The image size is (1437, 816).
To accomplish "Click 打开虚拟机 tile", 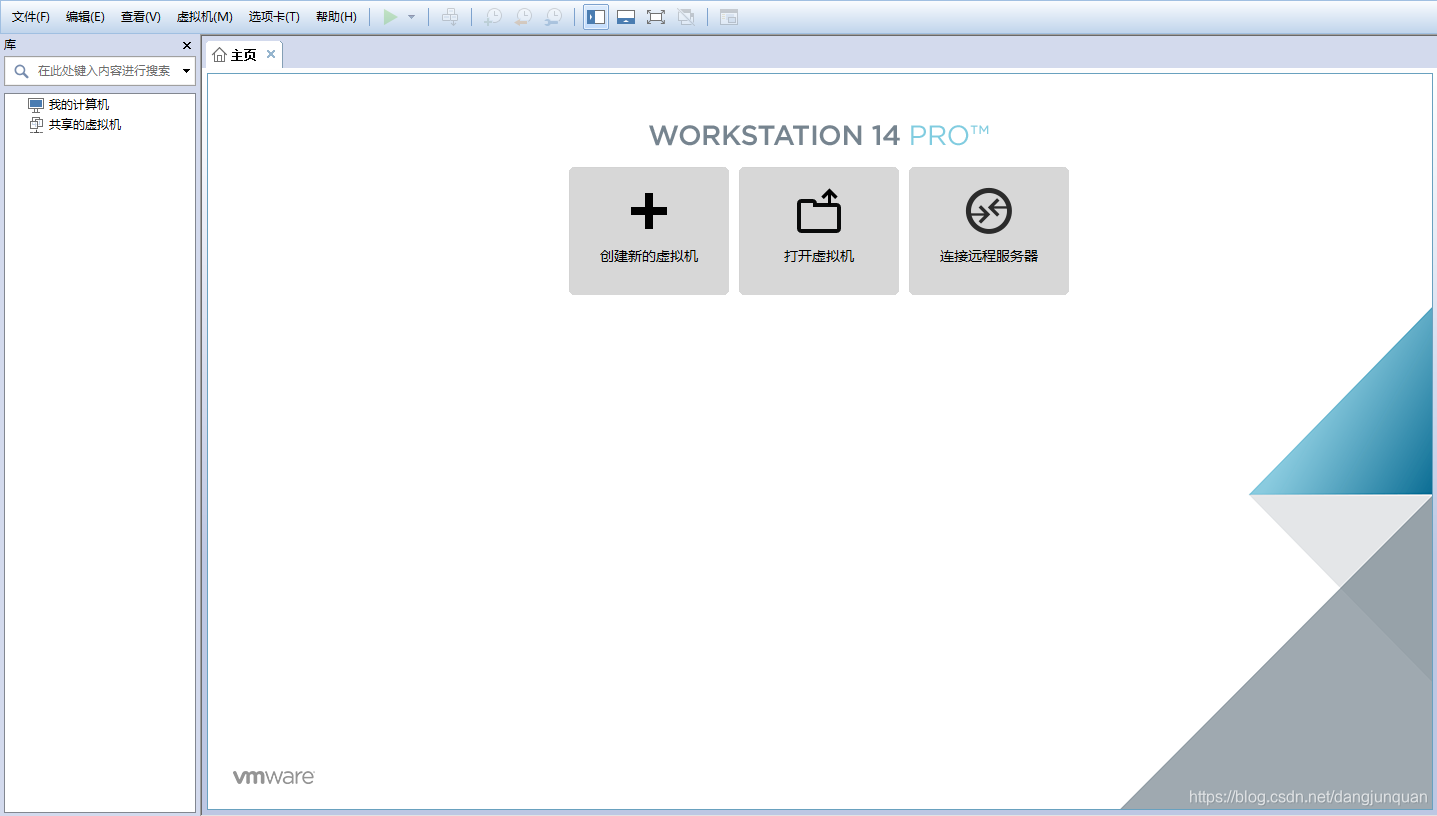I will pyautogui.click(x=819, y=231).
